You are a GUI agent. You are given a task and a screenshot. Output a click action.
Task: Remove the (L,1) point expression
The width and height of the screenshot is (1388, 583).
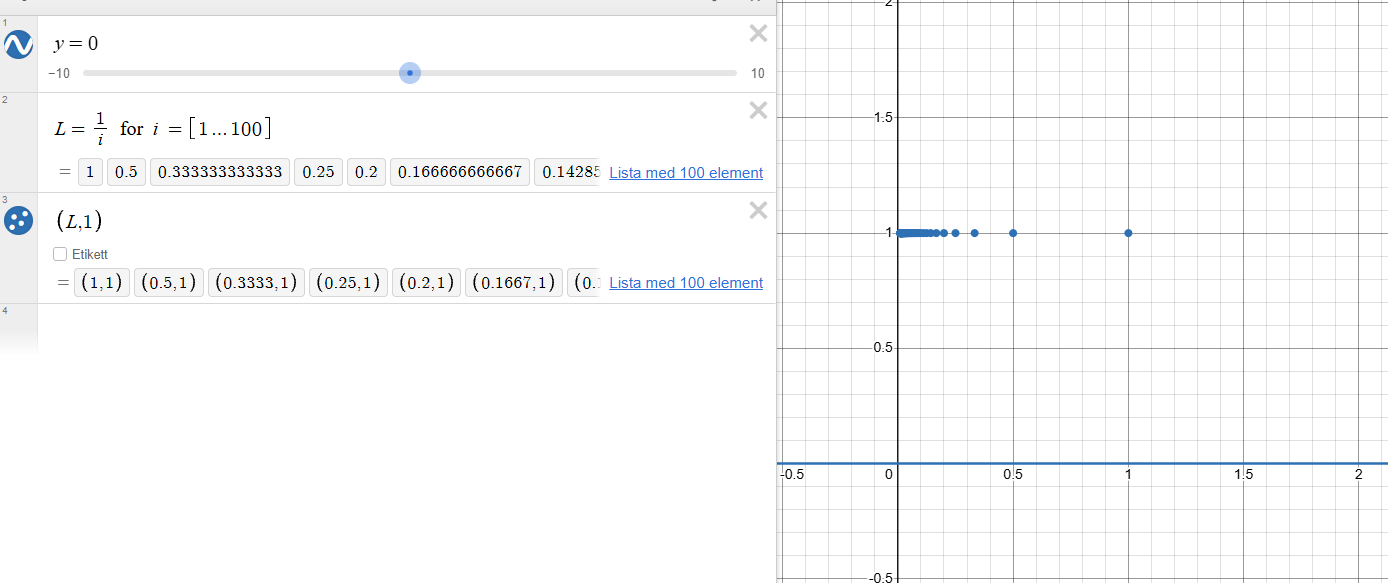[x=758, y=210]
